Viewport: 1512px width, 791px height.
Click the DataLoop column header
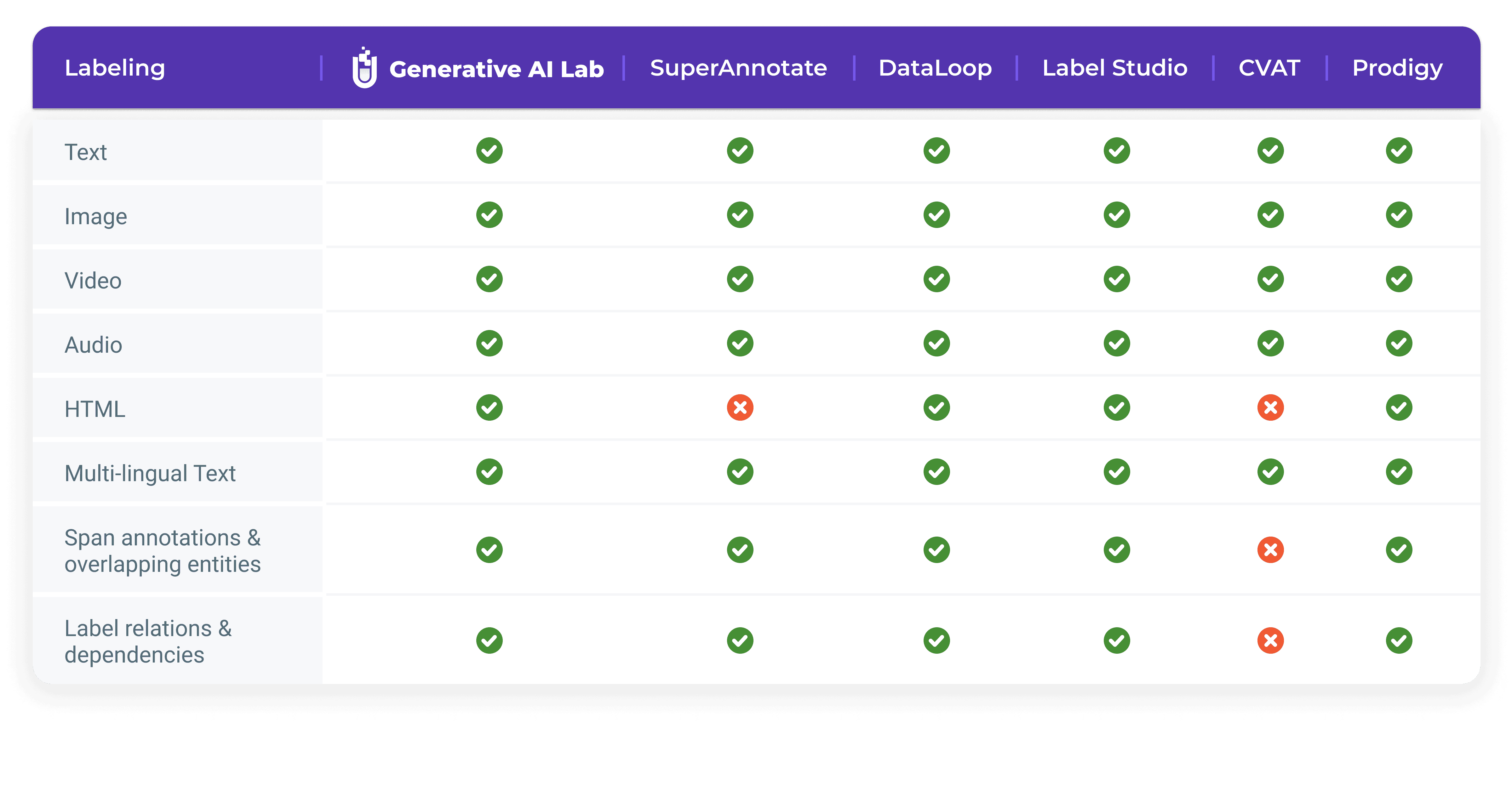935,68
